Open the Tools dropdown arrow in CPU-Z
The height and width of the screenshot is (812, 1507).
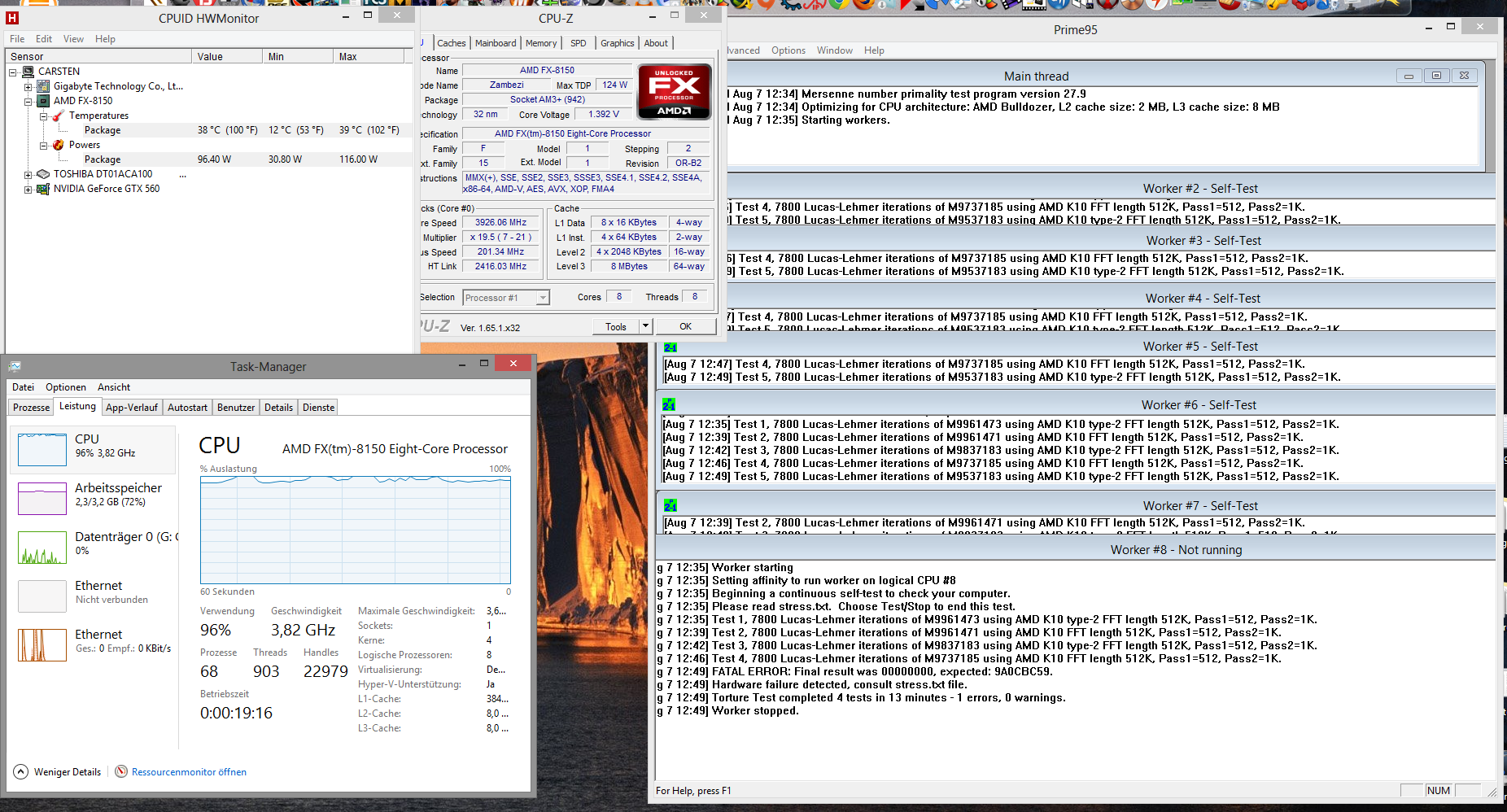pos(645,326)
